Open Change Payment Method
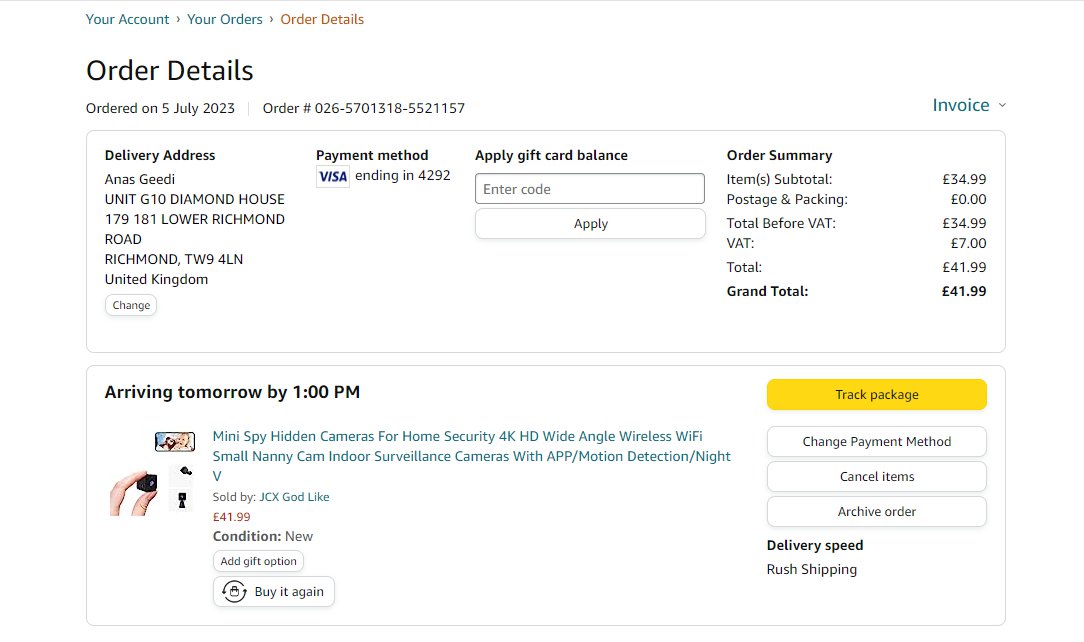1084x642 pixels. coord(876,441)
